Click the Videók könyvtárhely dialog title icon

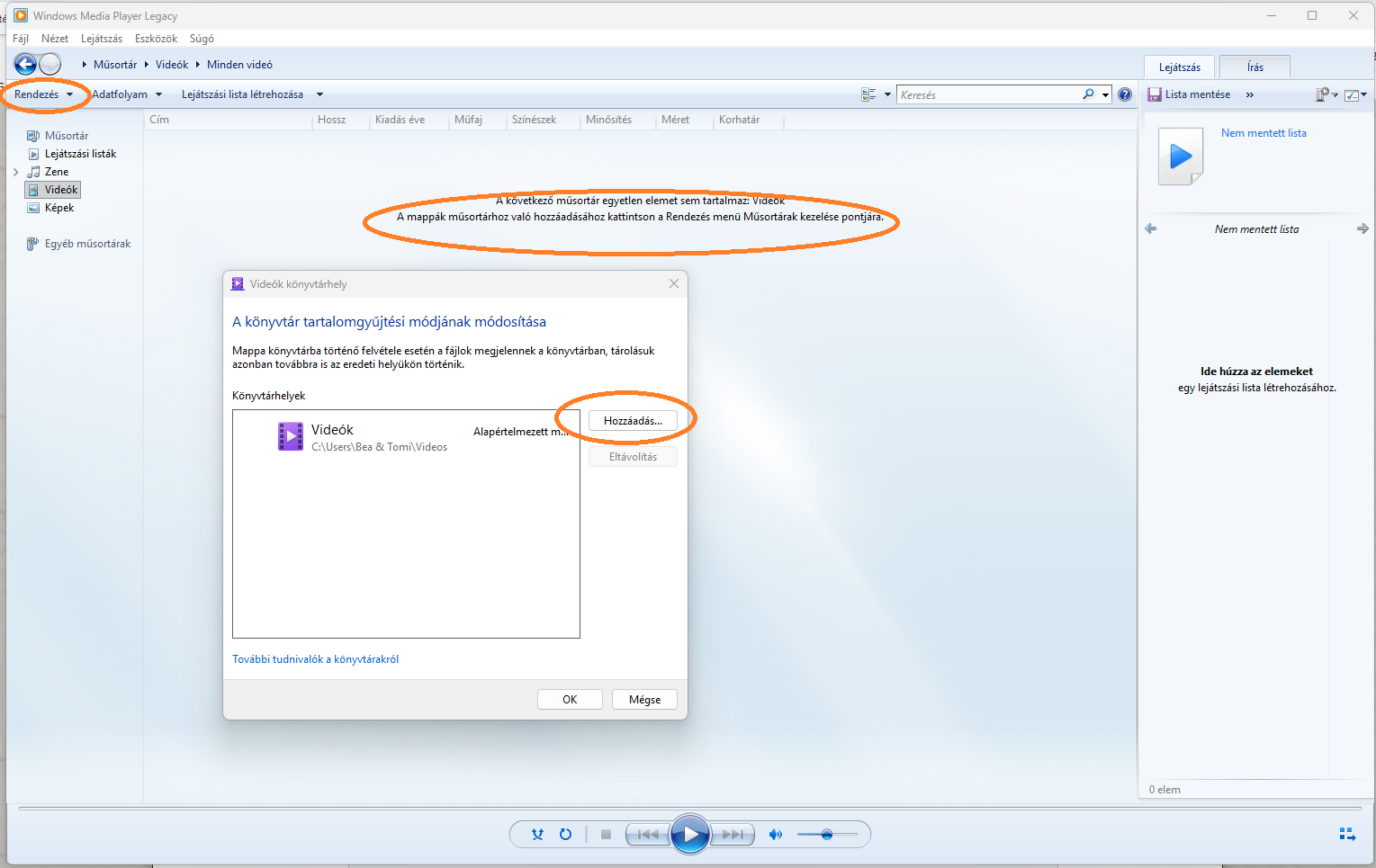238,283
